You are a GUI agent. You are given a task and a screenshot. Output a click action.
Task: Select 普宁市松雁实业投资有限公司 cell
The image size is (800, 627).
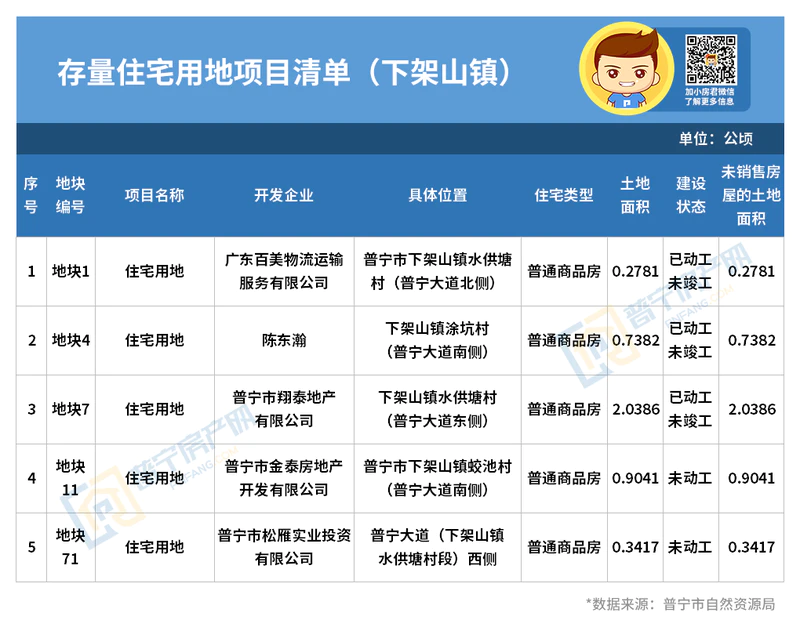[x=284, y=547]
